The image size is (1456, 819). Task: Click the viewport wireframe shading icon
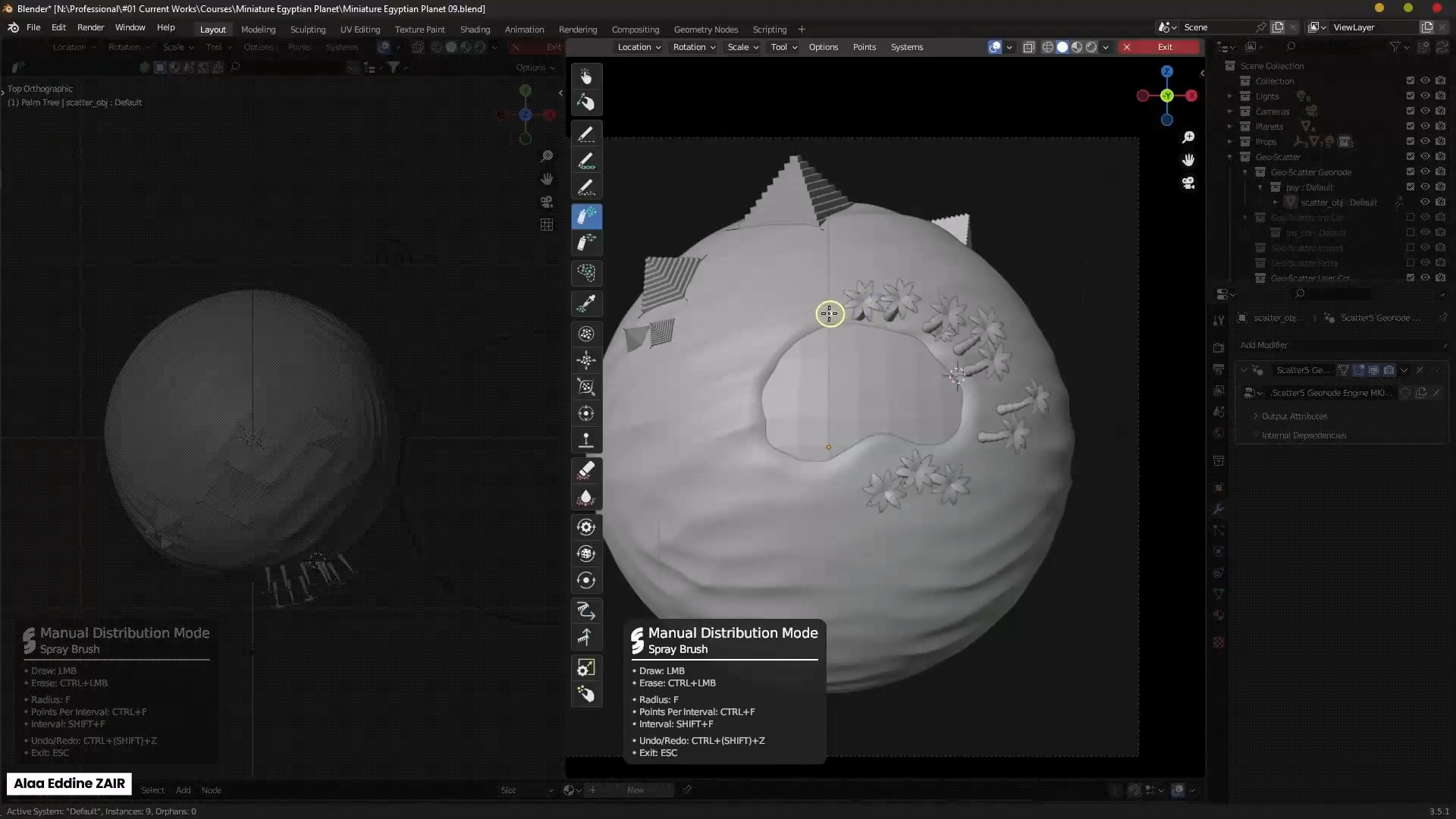tap(1049, 47)
